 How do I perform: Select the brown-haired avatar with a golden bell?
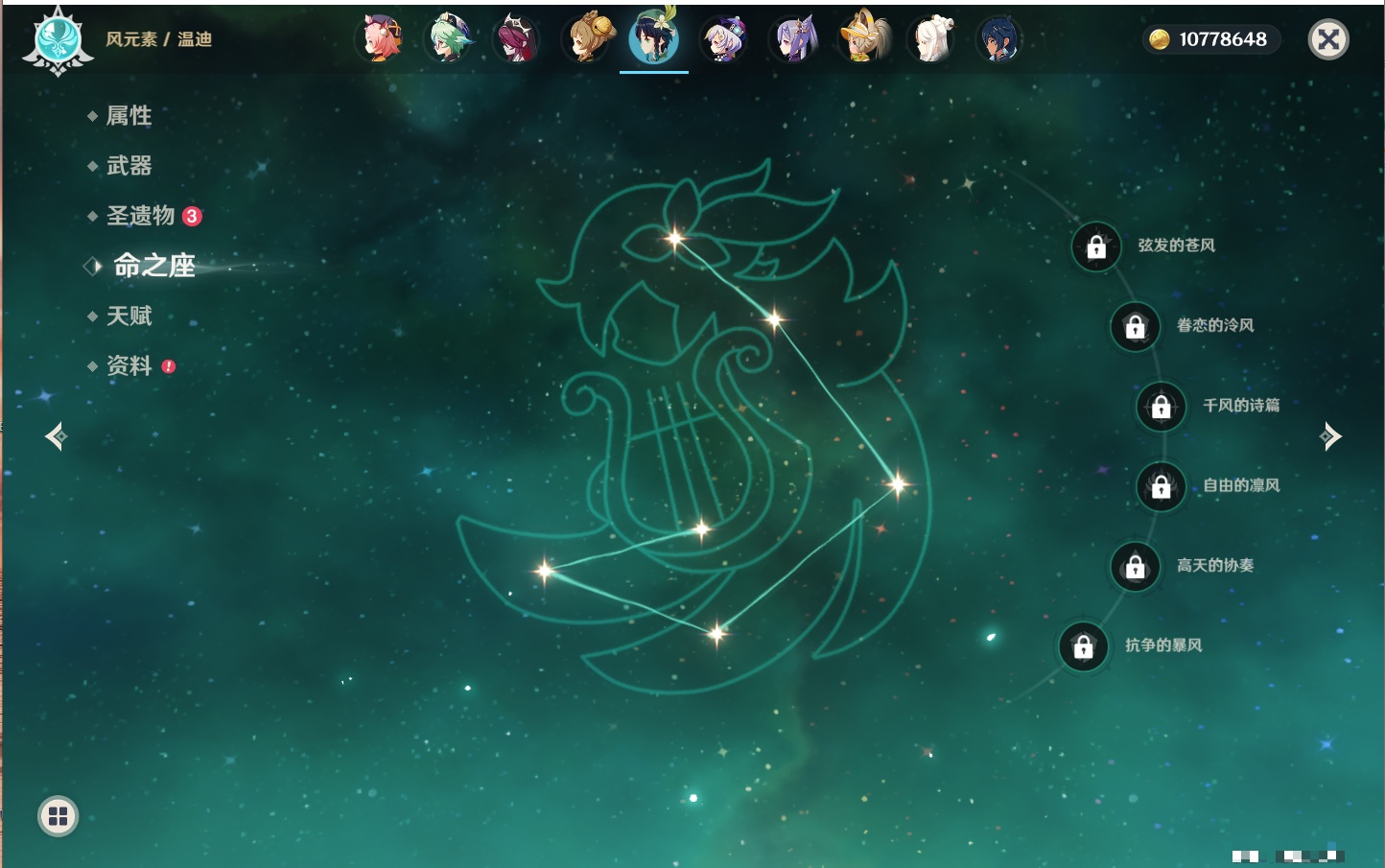586,39
